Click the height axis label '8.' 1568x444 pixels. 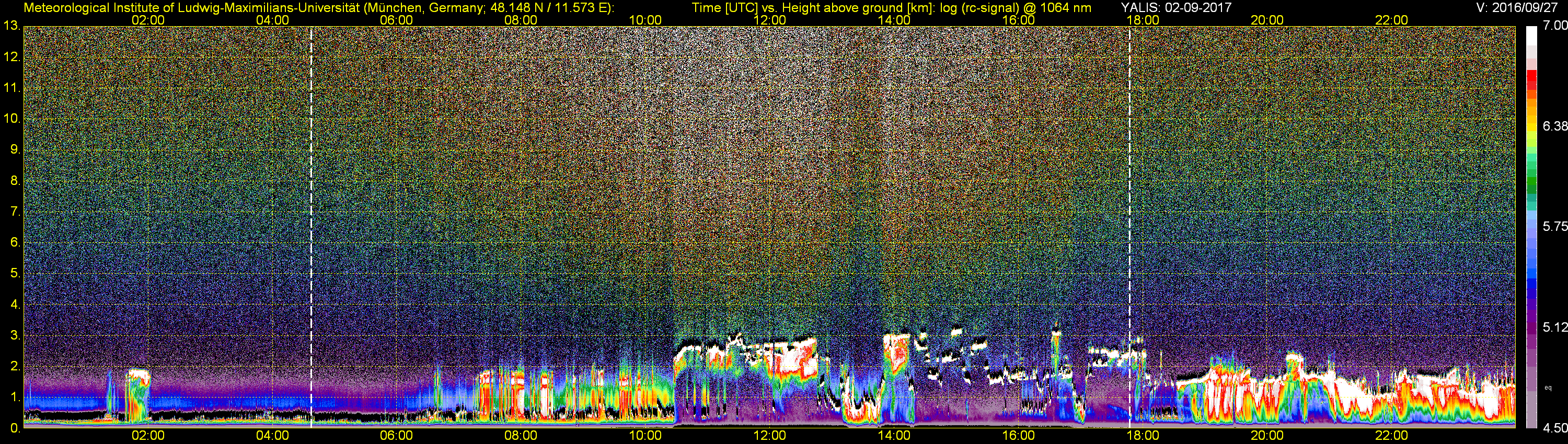(x=15, y=181)
